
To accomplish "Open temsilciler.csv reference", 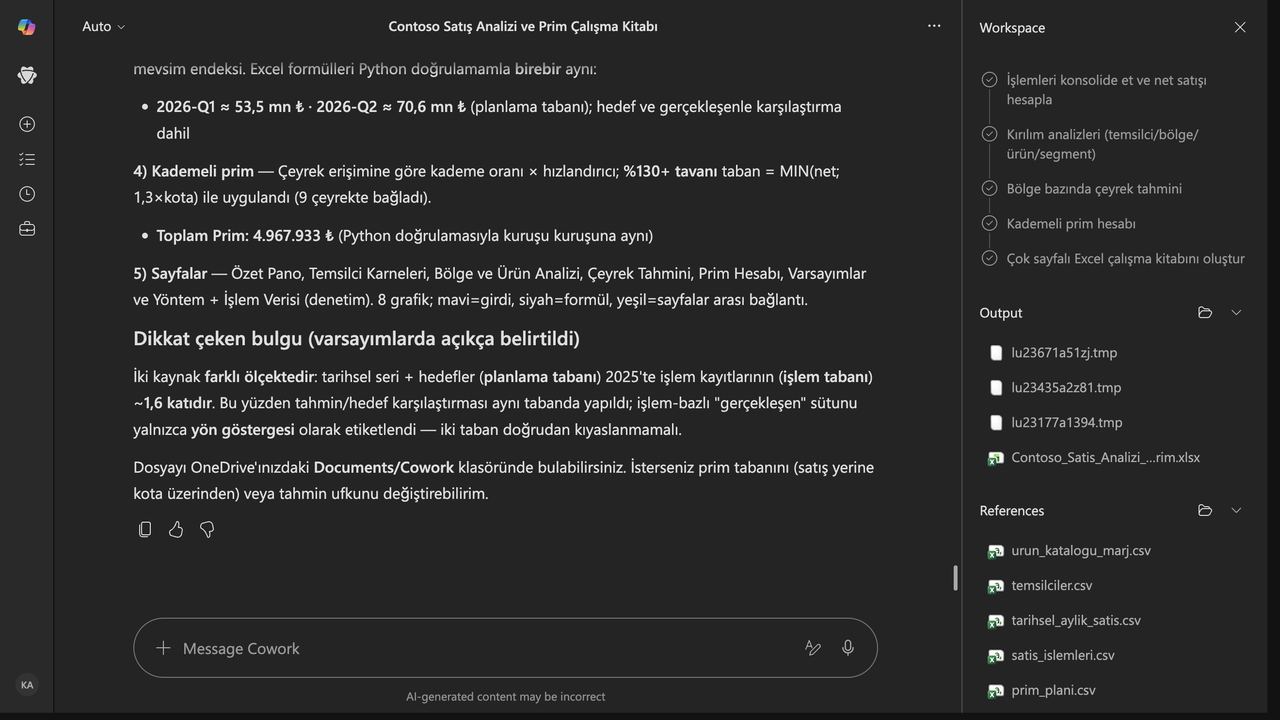I will point(1052,585).
